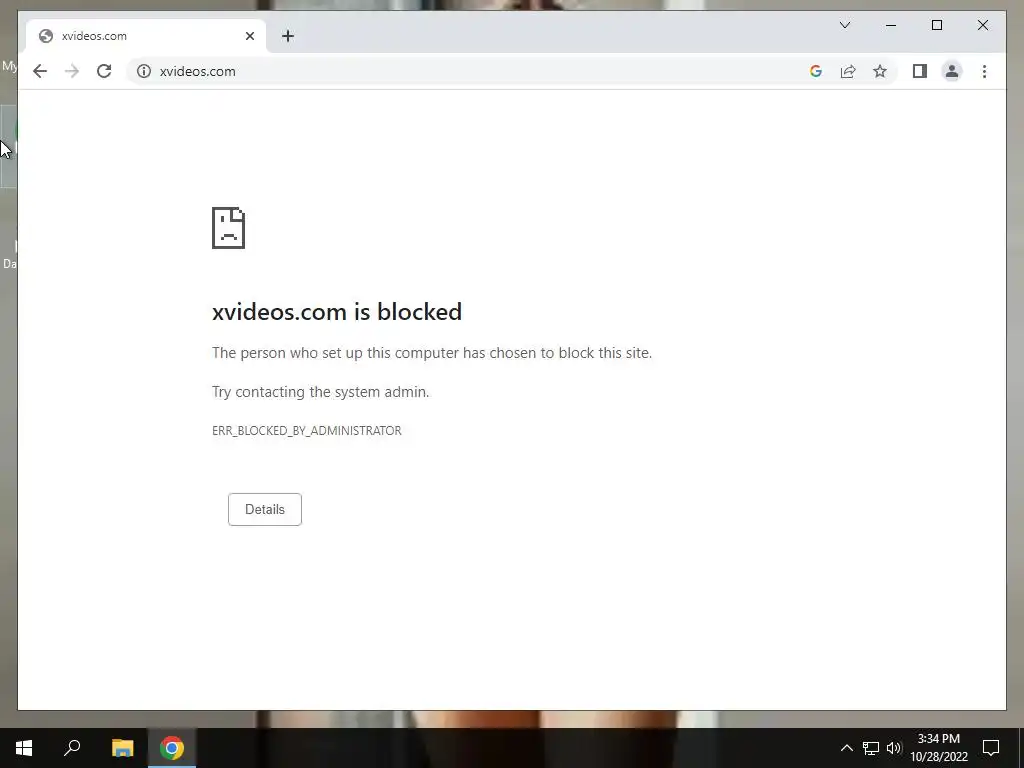Share this page via share icon
Image resolution: width=1024 pixels, height=768 pixels.
pos(848,71)
